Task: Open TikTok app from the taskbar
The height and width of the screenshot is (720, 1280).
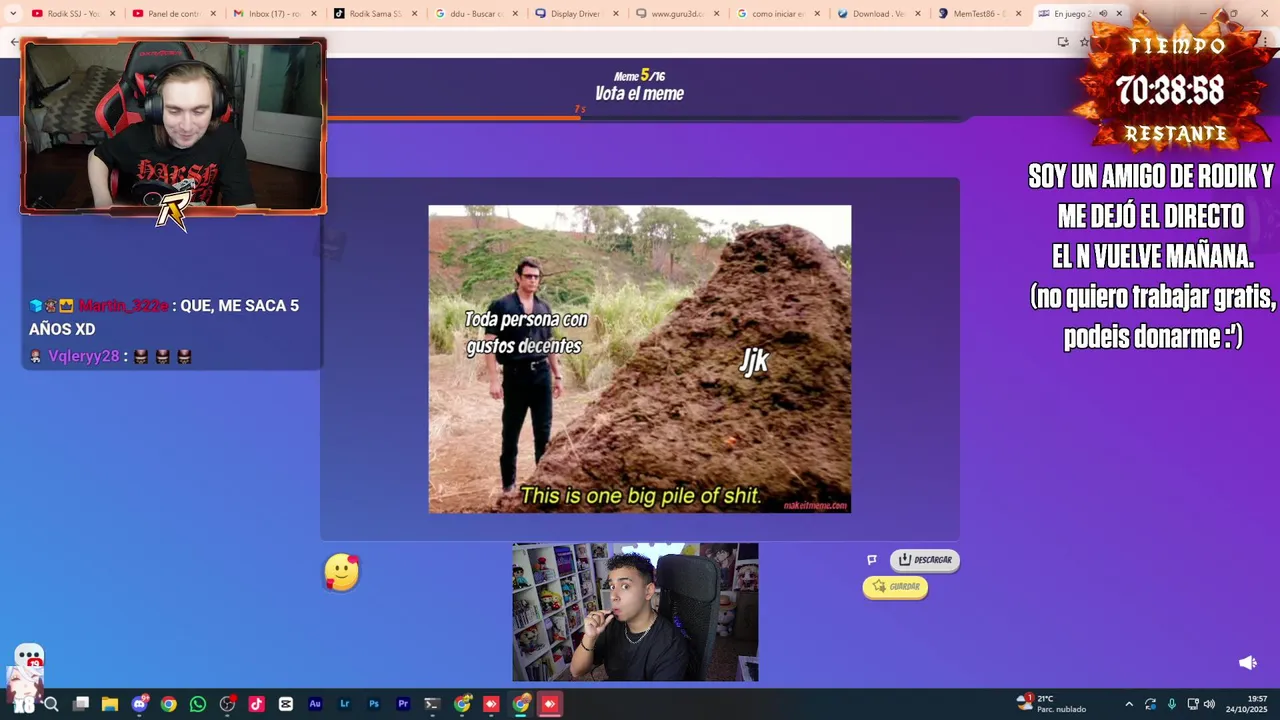Action: [x=256, y=704]
